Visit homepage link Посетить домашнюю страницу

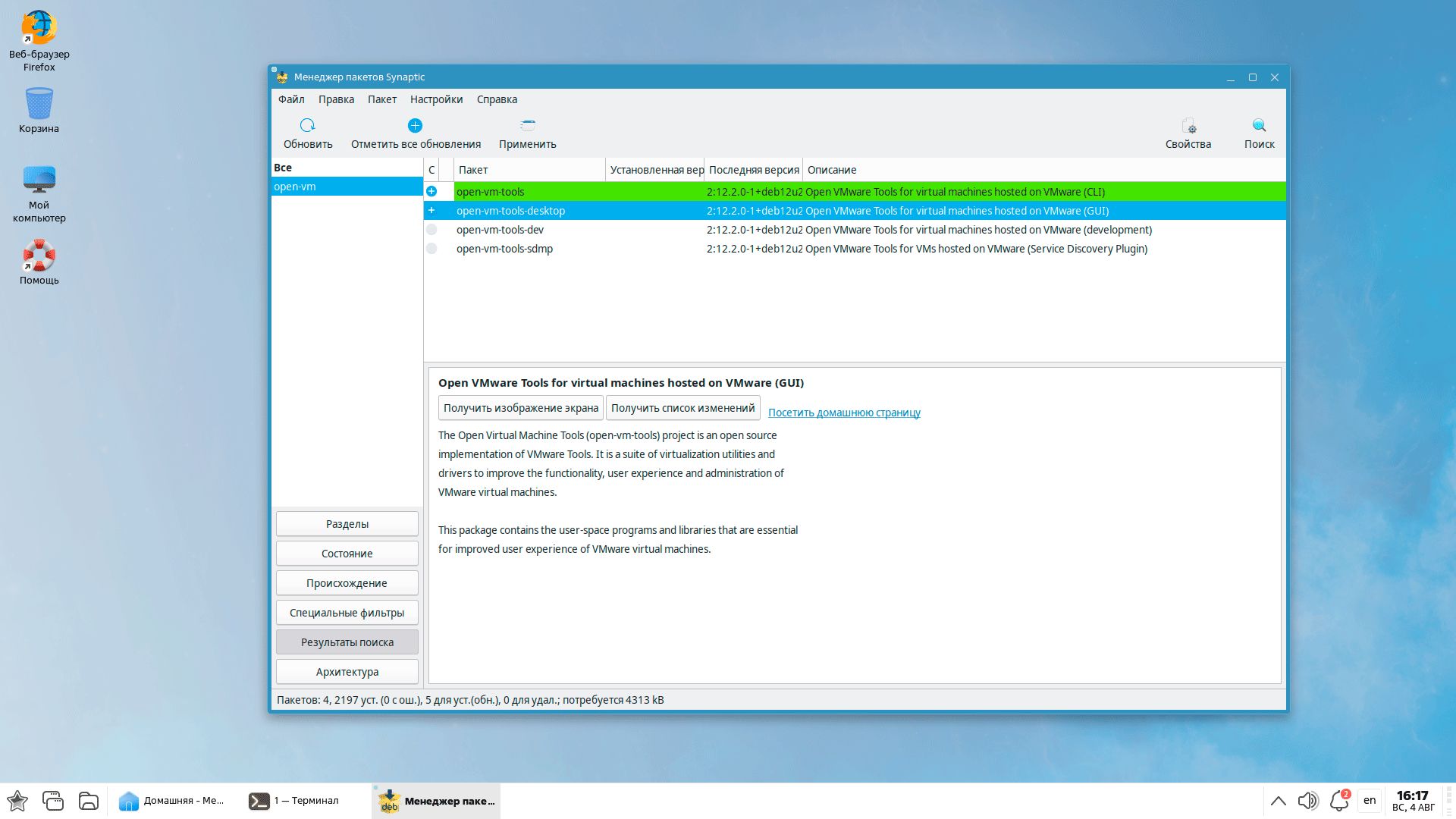pos(844,413)
